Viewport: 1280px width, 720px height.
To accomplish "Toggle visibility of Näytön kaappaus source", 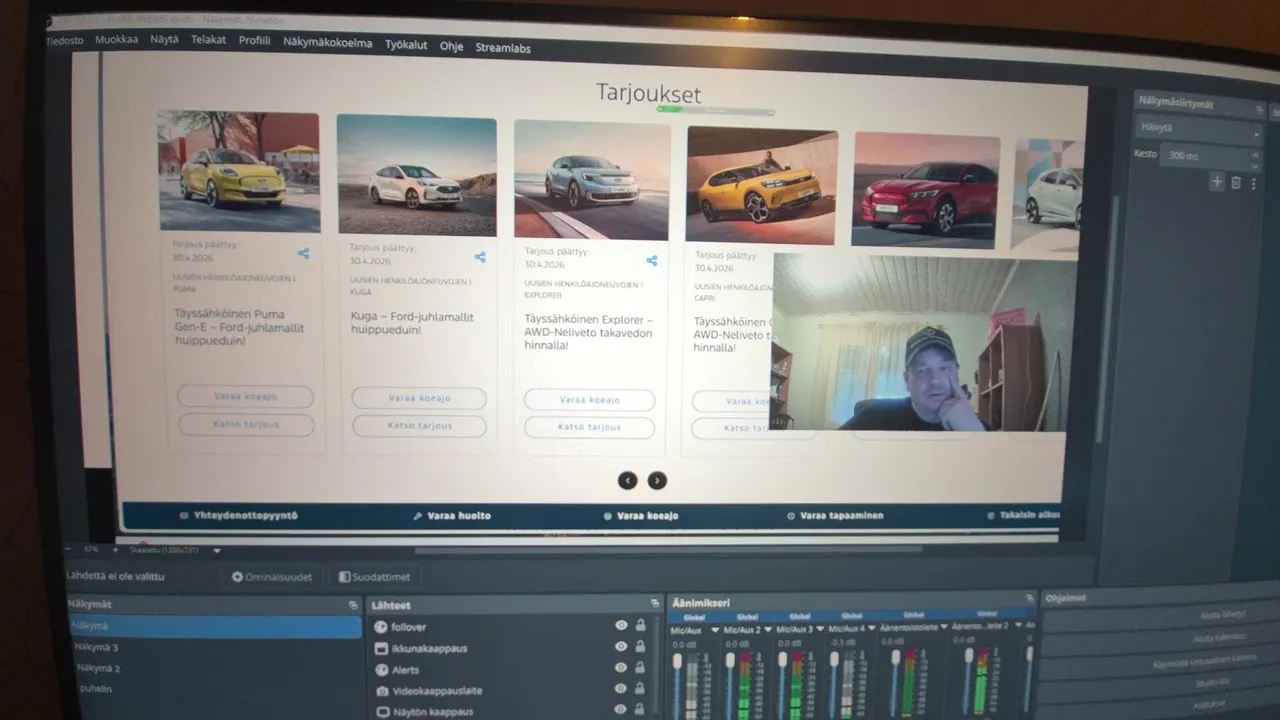I will click(621, 709).
